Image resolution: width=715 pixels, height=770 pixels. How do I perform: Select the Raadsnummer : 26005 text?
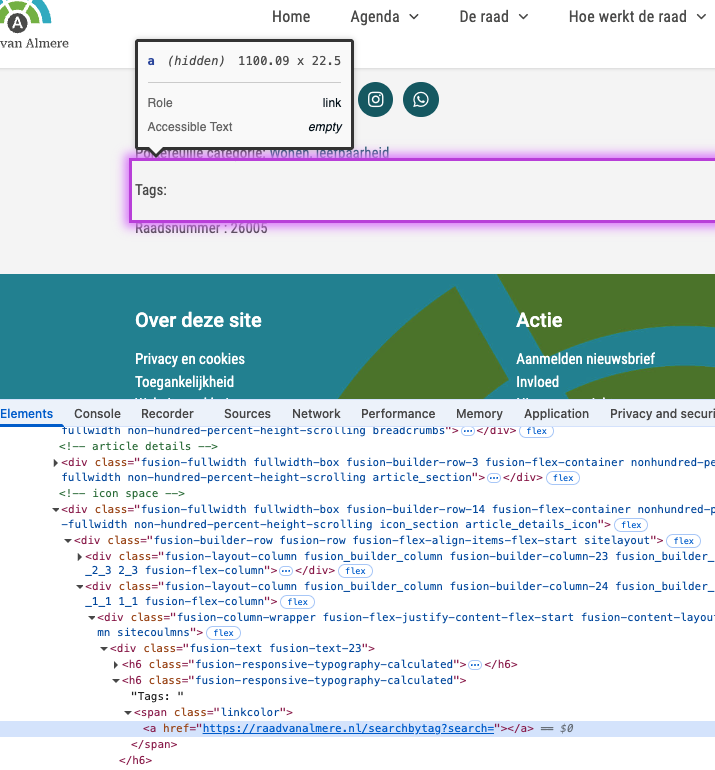[201, 228]
